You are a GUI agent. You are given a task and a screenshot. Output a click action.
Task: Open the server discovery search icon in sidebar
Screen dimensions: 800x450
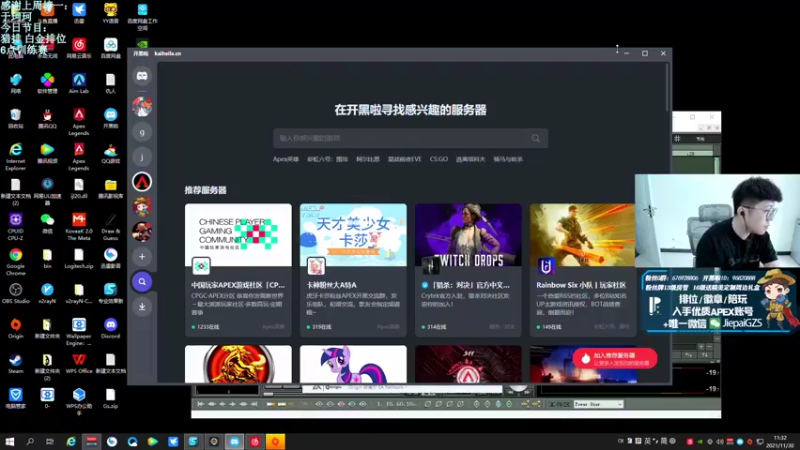[x=142, y=282]
